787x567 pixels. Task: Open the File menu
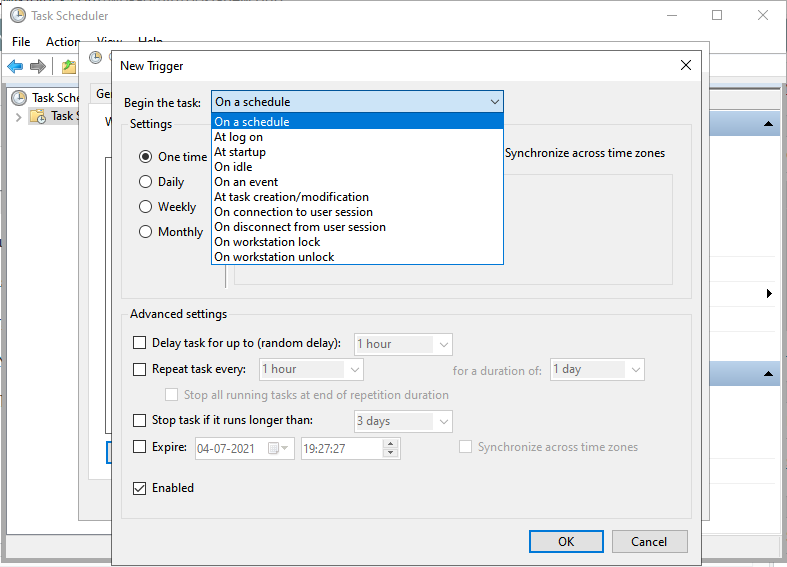click(x=21, y=42)
